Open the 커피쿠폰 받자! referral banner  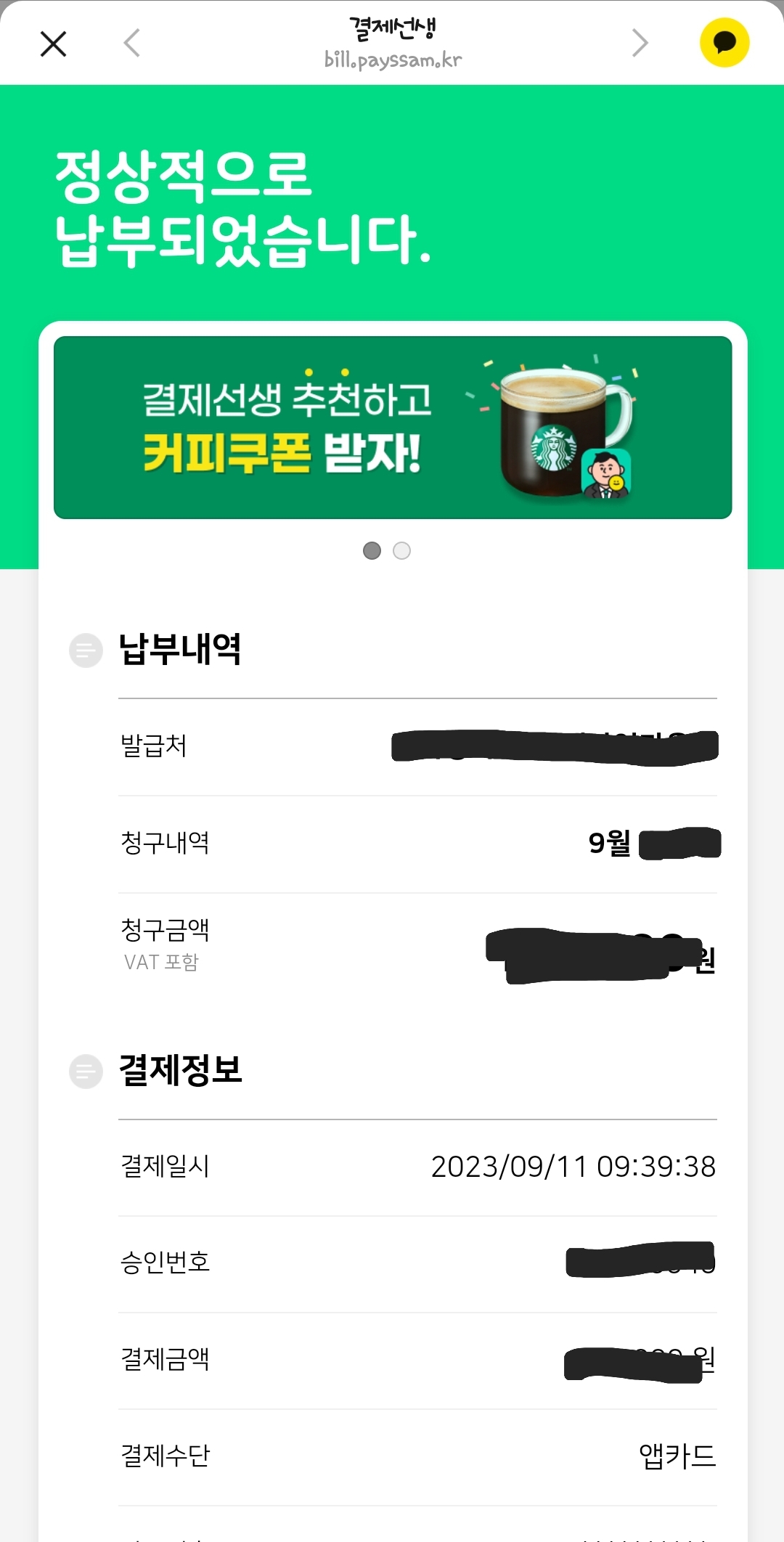287,427
